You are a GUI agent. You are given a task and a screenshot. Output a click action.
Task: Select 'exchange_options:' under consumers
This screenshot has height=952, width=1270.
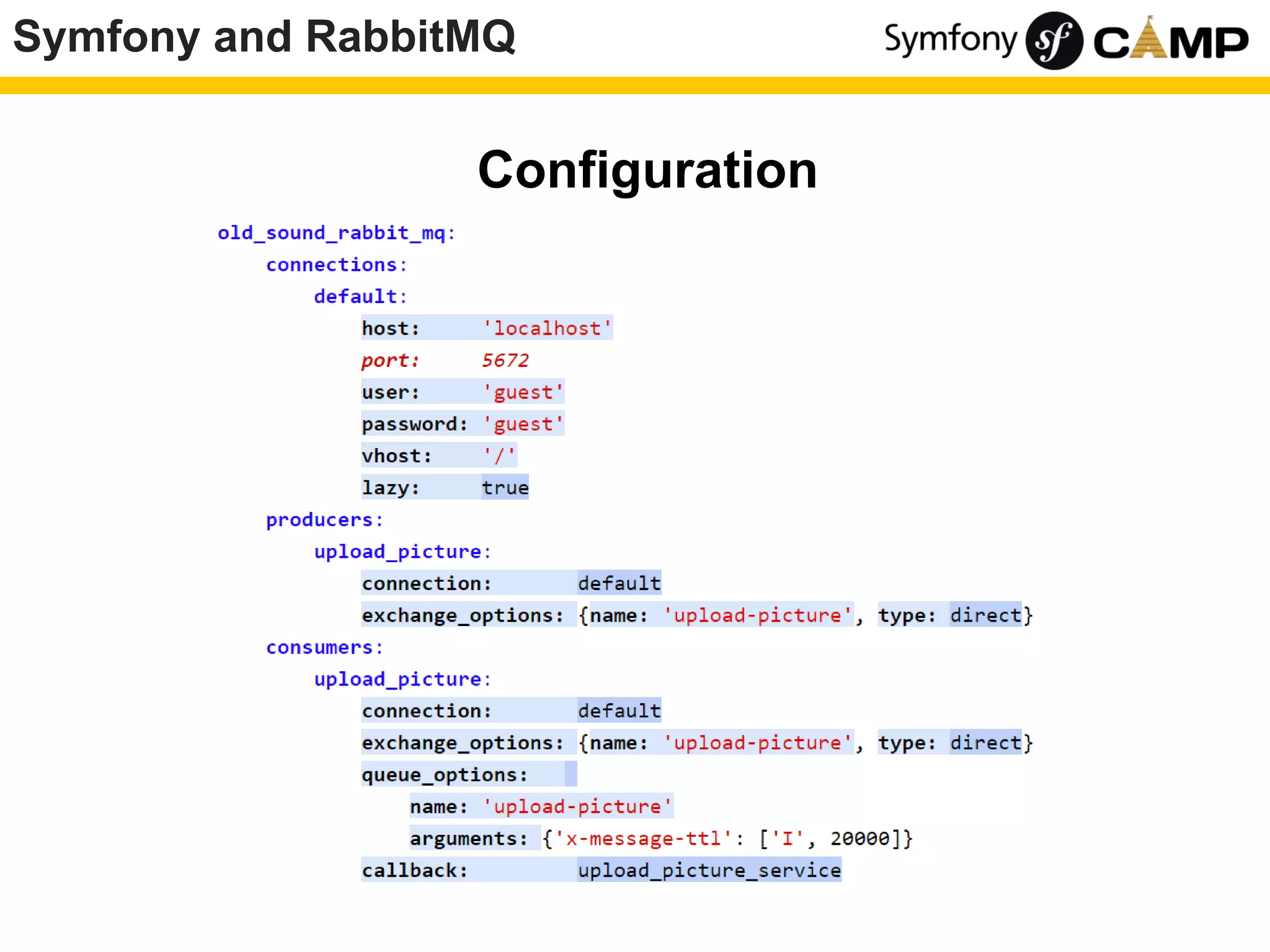click(x=463, y=743)
